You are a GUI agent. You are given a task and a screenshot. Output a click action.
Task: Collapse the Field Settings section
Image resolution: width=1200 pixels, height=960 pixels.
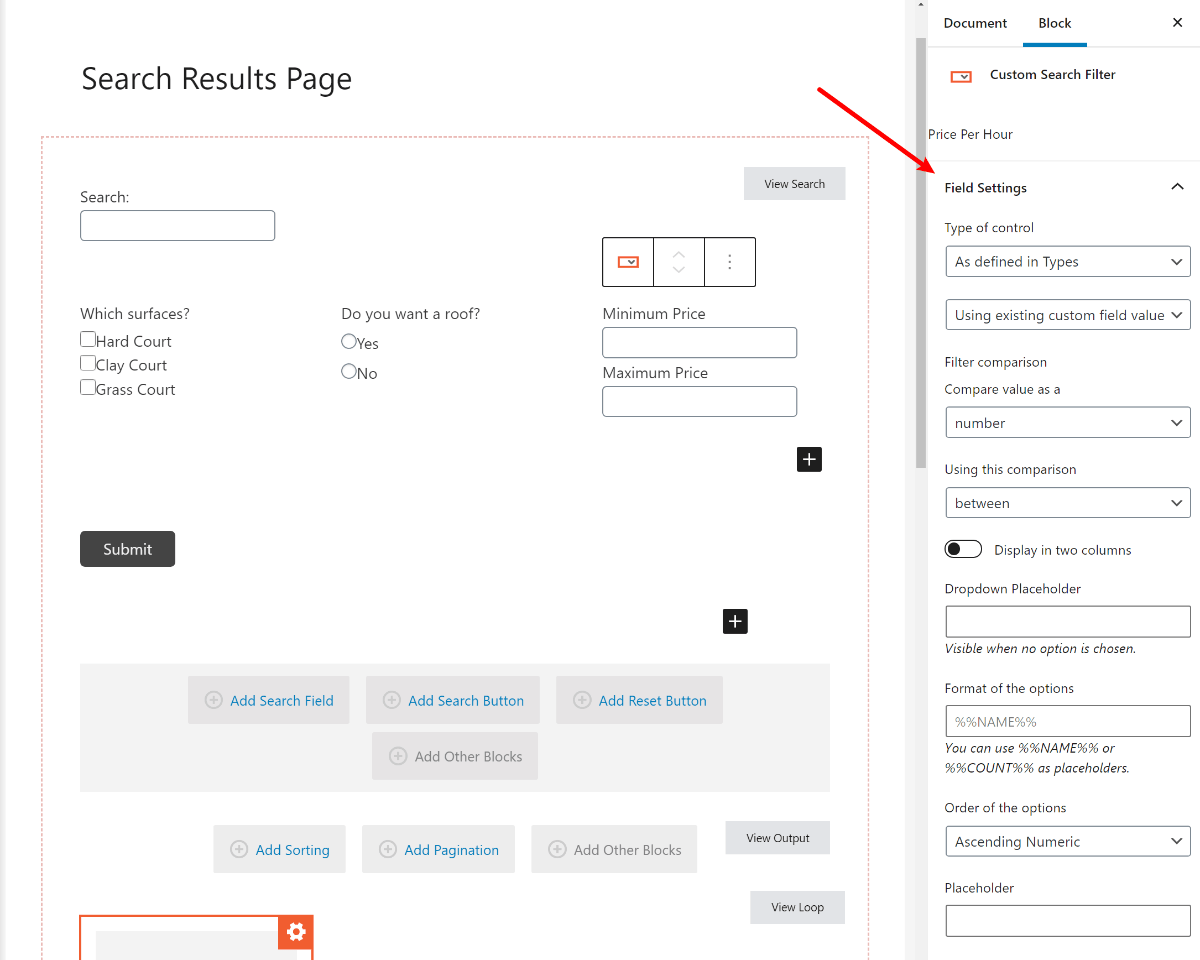[1177, 187]
